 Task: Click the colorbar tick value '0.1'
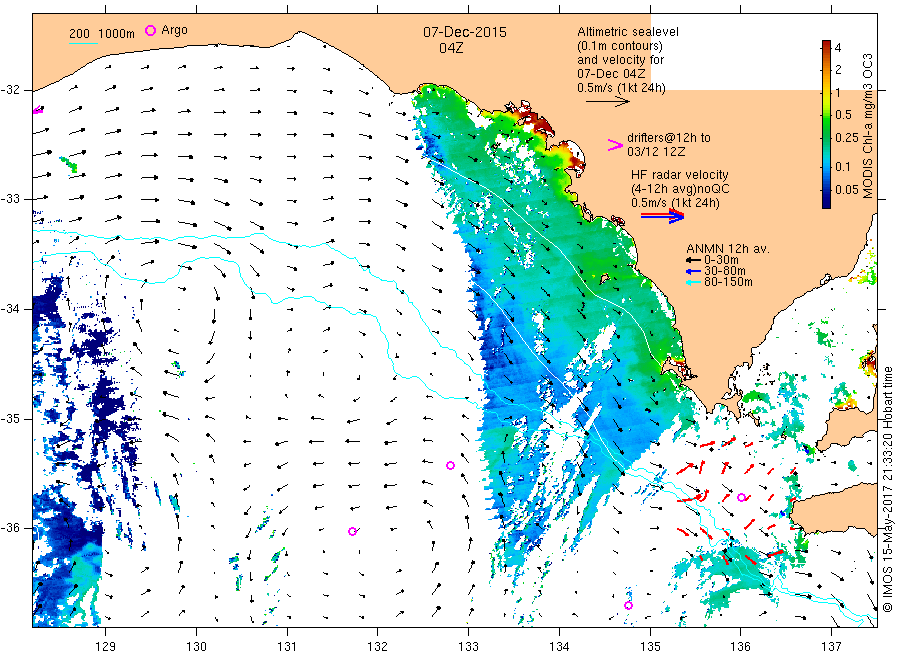843,166
